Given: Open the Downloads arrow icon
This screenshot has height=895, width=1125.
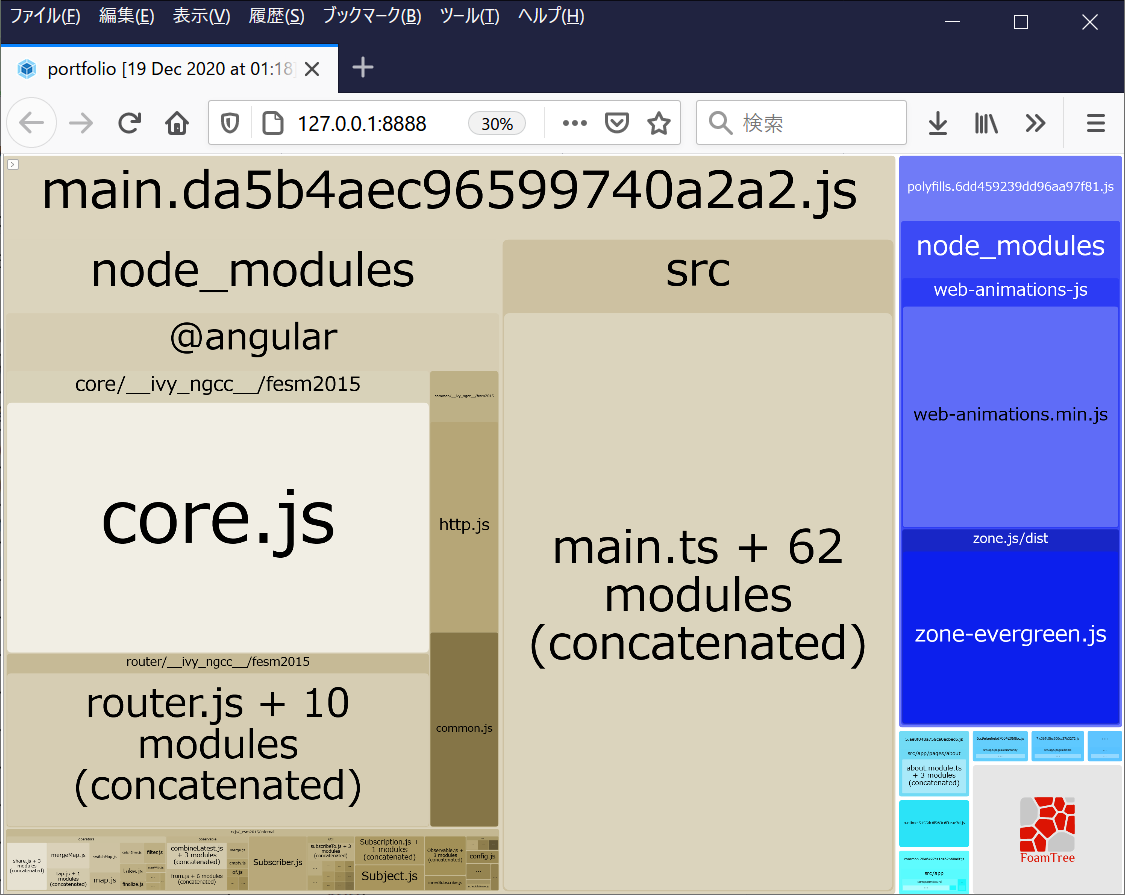Looking at the screenshot, I should point(938,123).
